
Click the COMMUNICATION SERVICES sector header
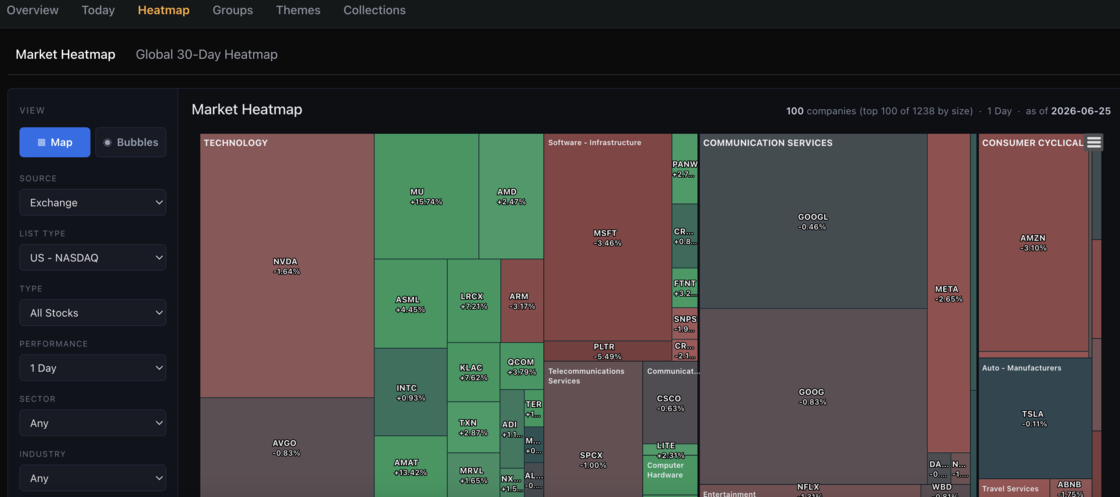(x=768, y=143)
